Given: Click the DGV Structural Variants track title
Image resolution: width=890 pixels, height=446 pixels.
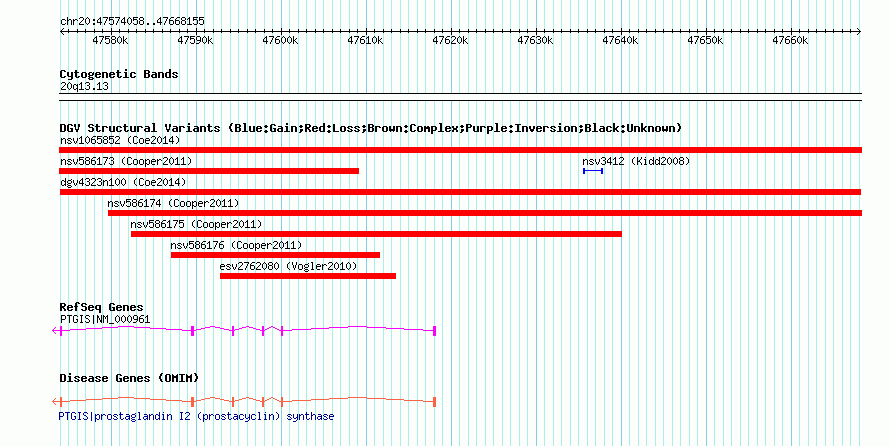Looking at the screenshot, I should click(371, 128).
